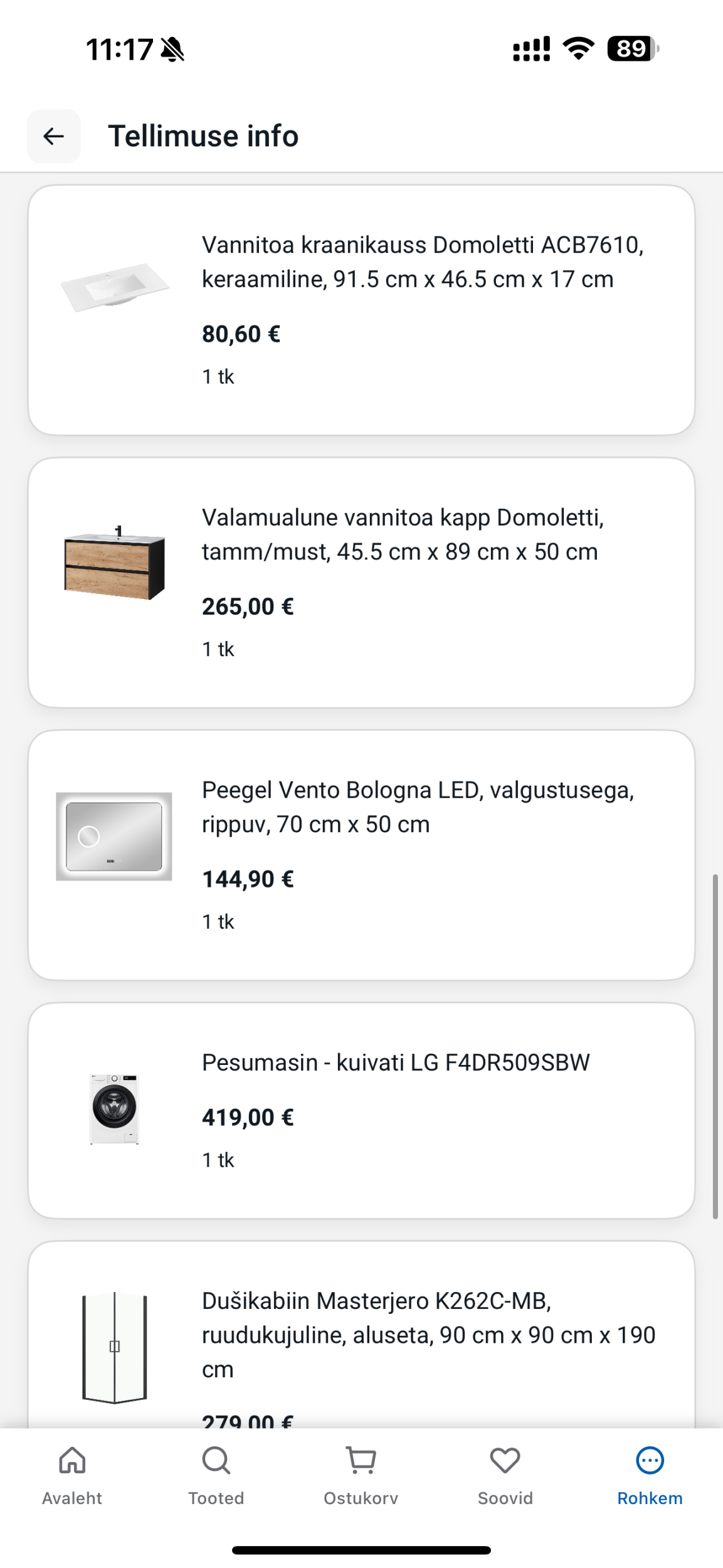Tap the battery level indicator
Image resolution: width=723 pixels, height=1568 pixels.
click(632, 48)
